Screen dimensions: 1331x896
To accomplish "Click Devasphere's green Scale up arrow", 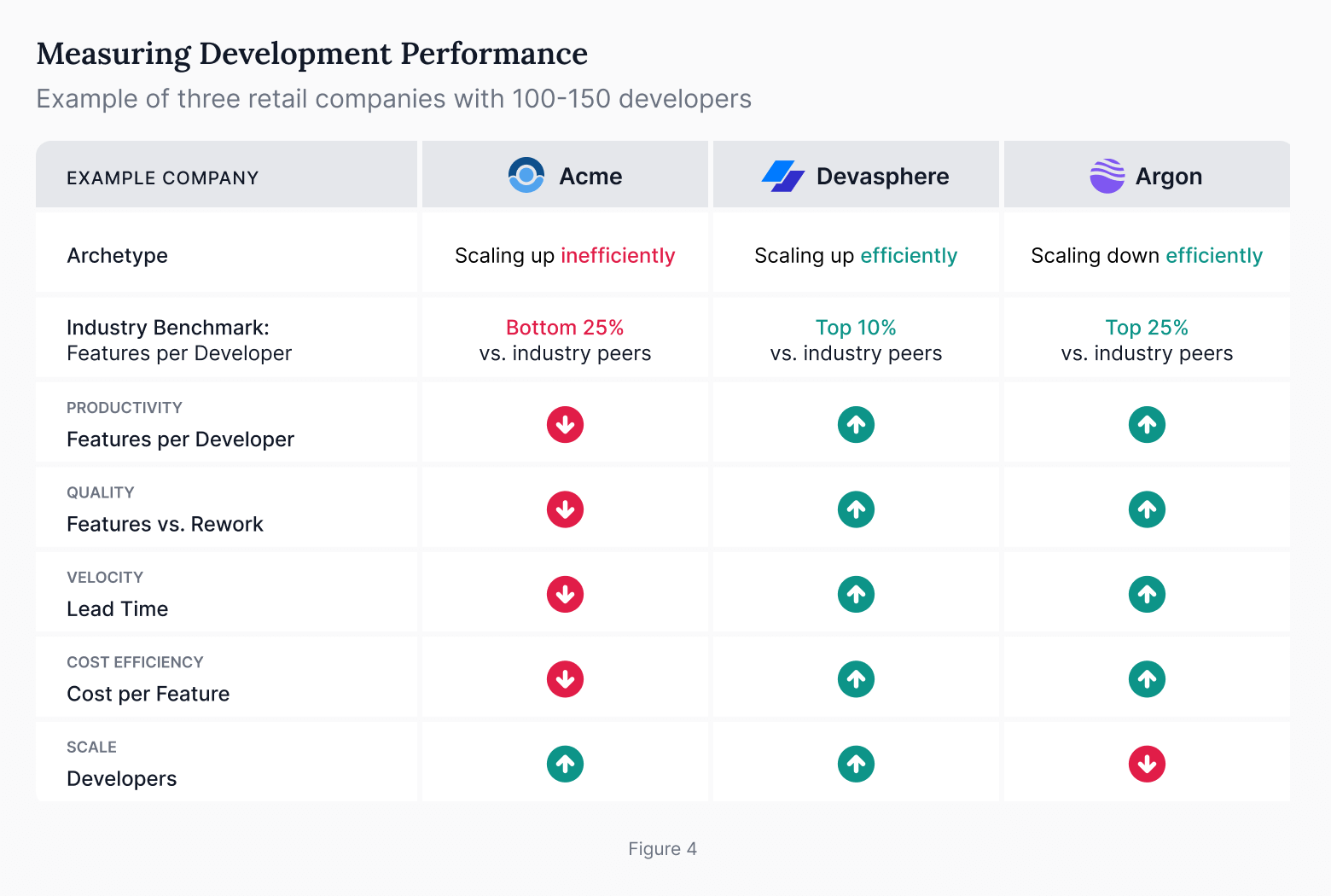I will click(x=856, y=764).
